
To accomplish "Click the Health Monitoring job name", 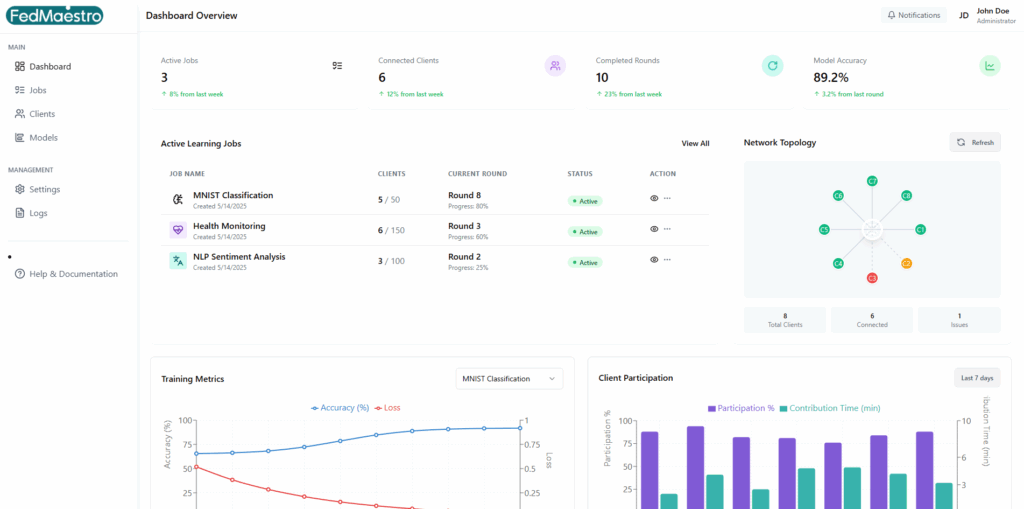I will pyautogui.click(x=229, y=226).
